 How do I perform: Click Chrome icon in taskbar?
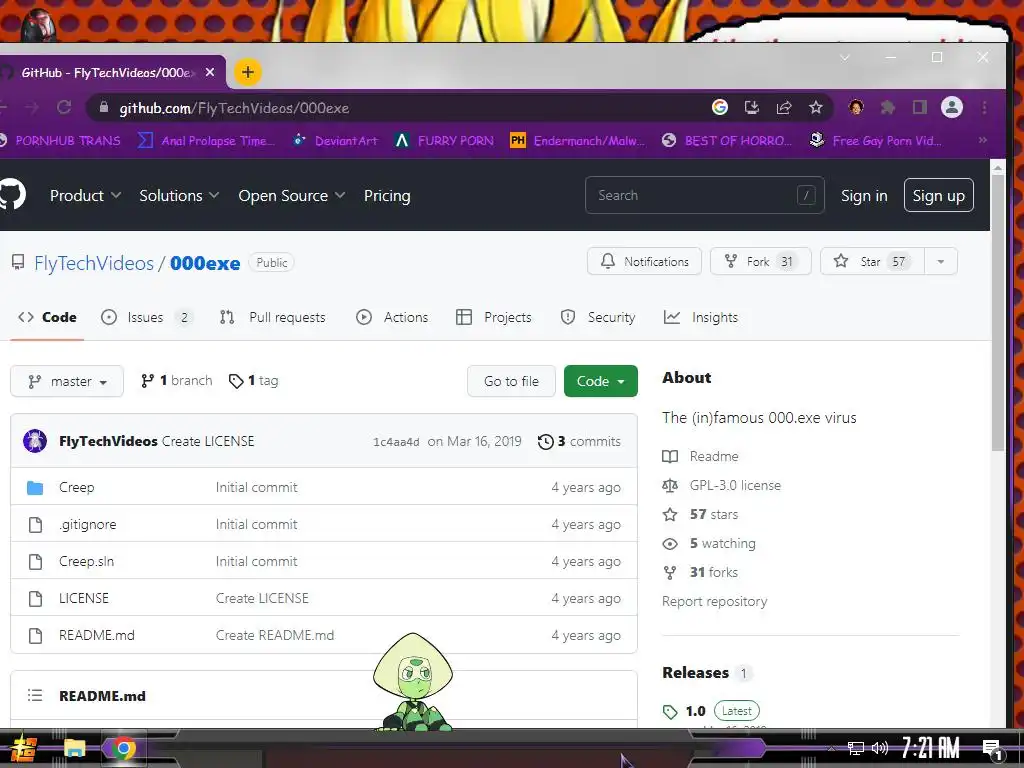[x=123, y=748]
